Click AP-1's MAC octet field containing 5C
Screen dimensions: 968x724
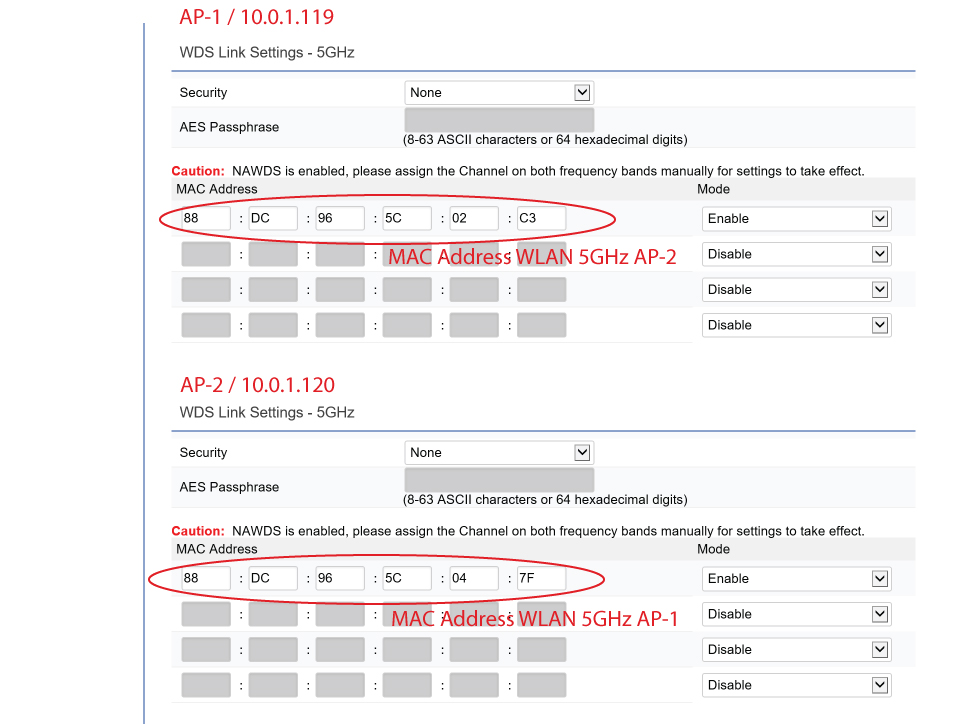pos(407,218)
